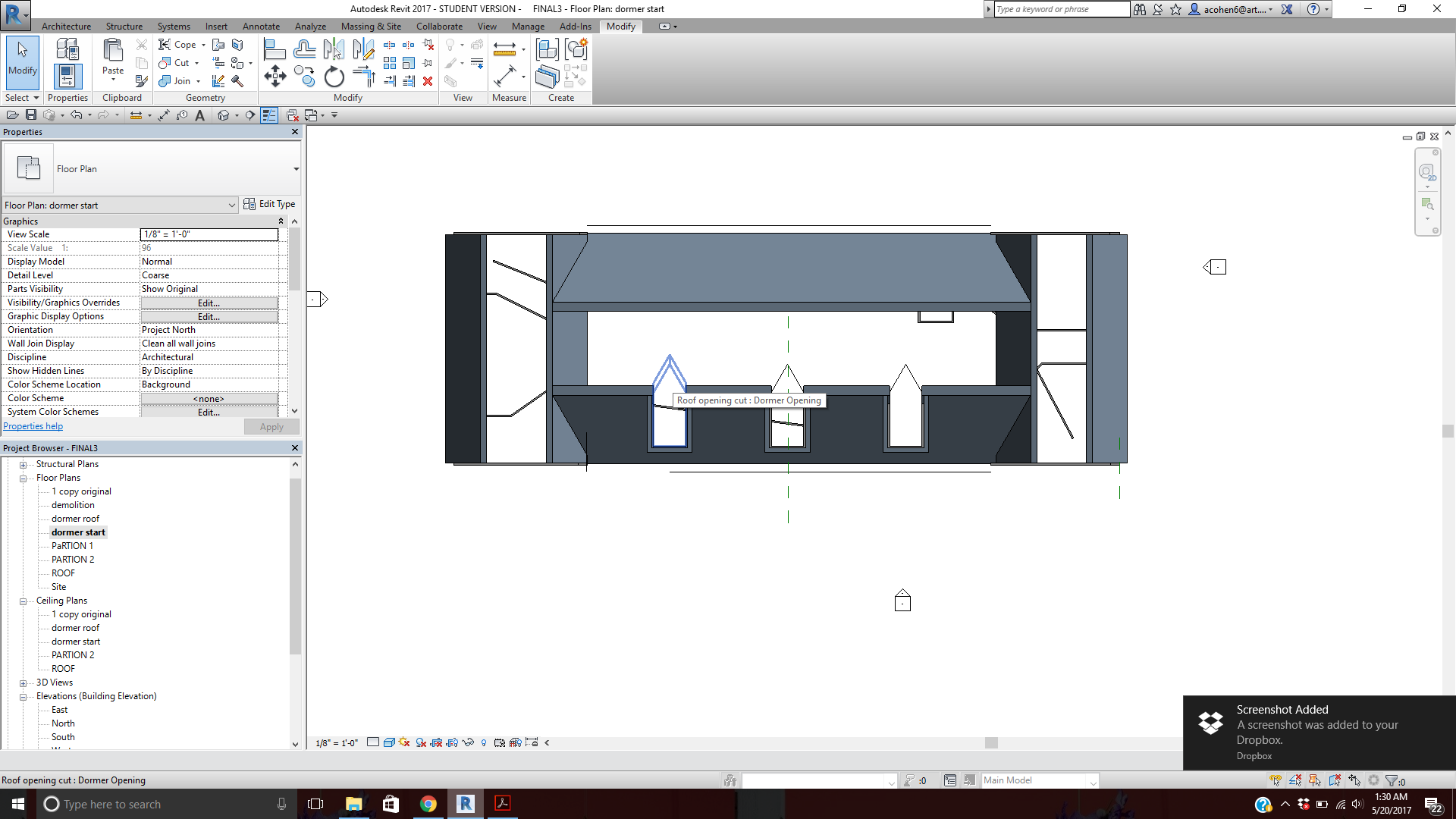The width and height of the screenshot is (1456, 819).
Task: Open the Properties help link
Action: (33, 426)
